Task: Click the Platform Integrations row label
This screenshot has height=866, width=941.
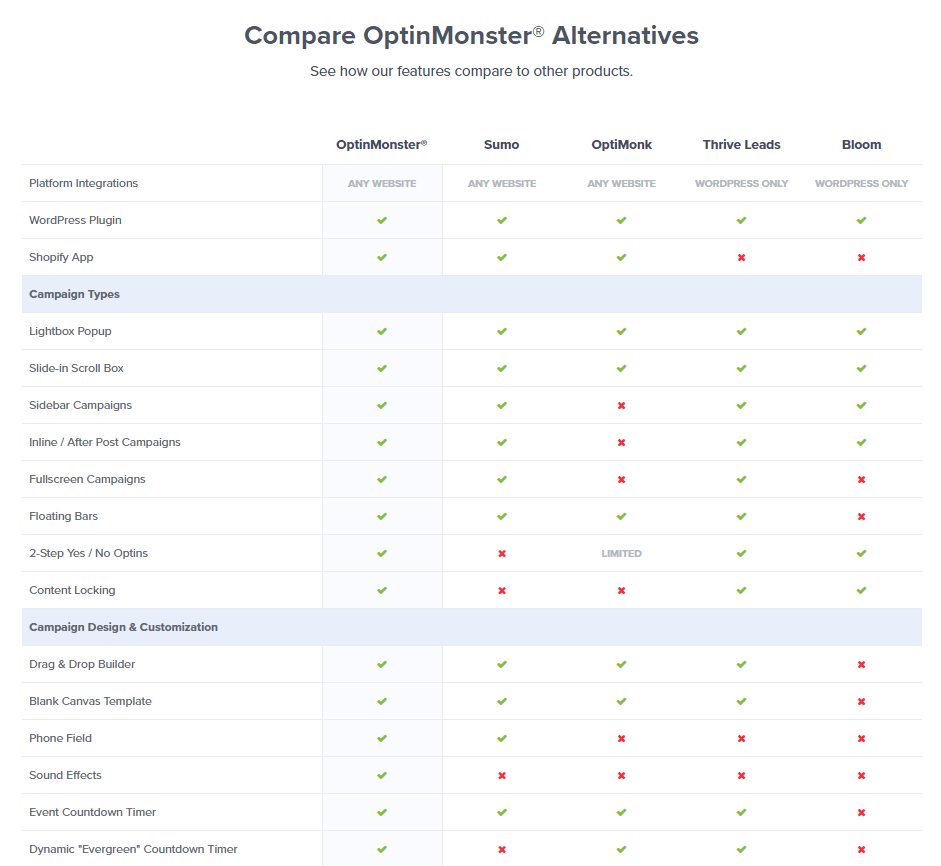Action: point(83,183)
